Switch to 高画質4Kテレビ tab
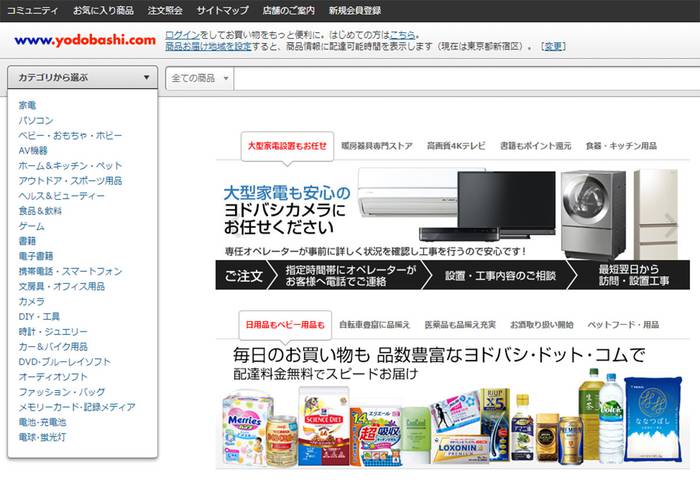700x490 pixels. click(x=456, y=146)
